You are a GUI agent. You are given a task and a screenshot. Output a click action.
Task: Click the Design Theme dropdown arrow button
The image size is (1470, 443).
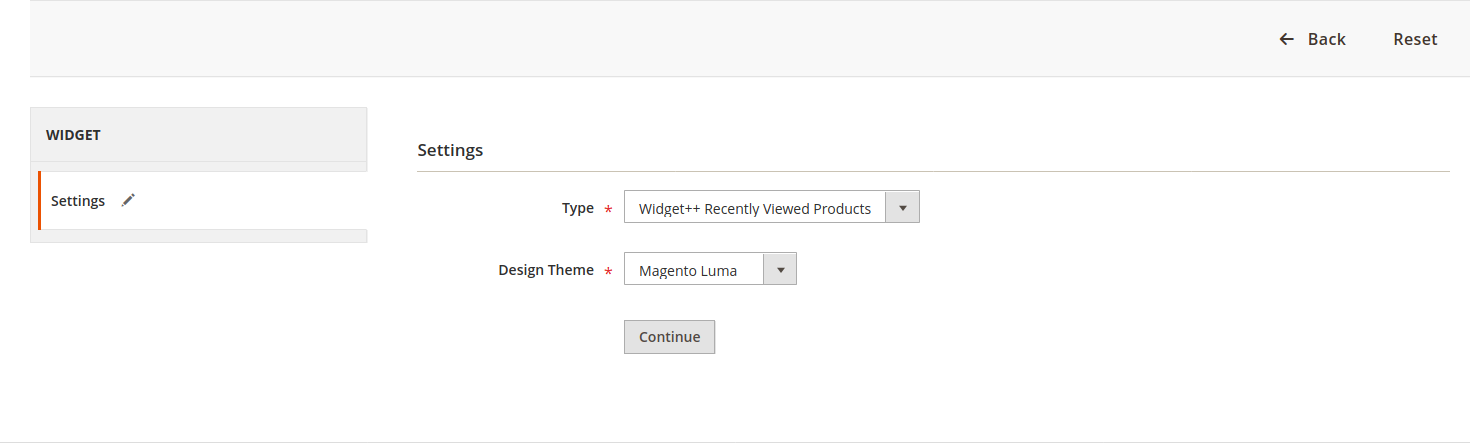pyautogui.click(x=780, y=270)
